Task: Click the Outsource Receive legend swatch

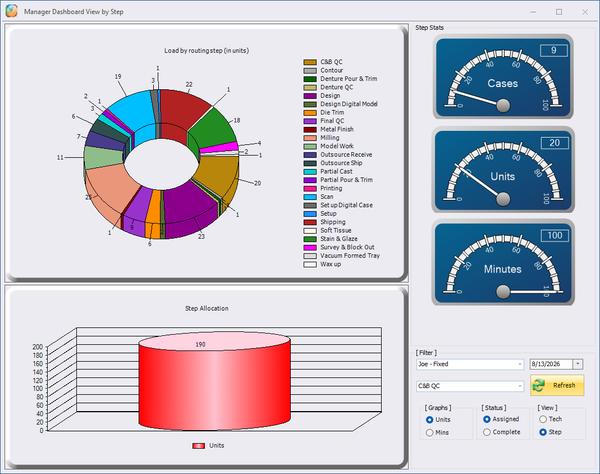Action: coord(310,155)
